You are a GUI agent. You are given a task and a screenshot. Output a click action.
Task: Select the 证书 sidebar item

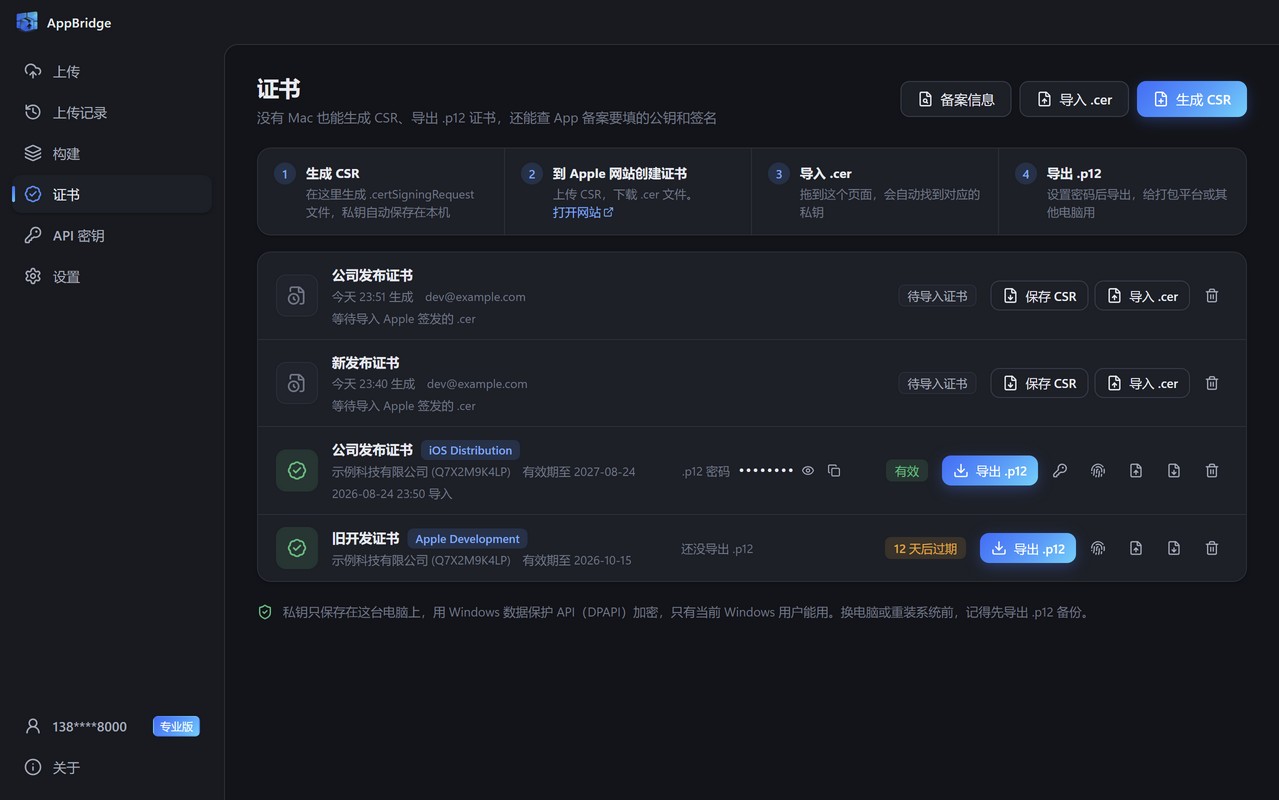click(x=112, y=195)
